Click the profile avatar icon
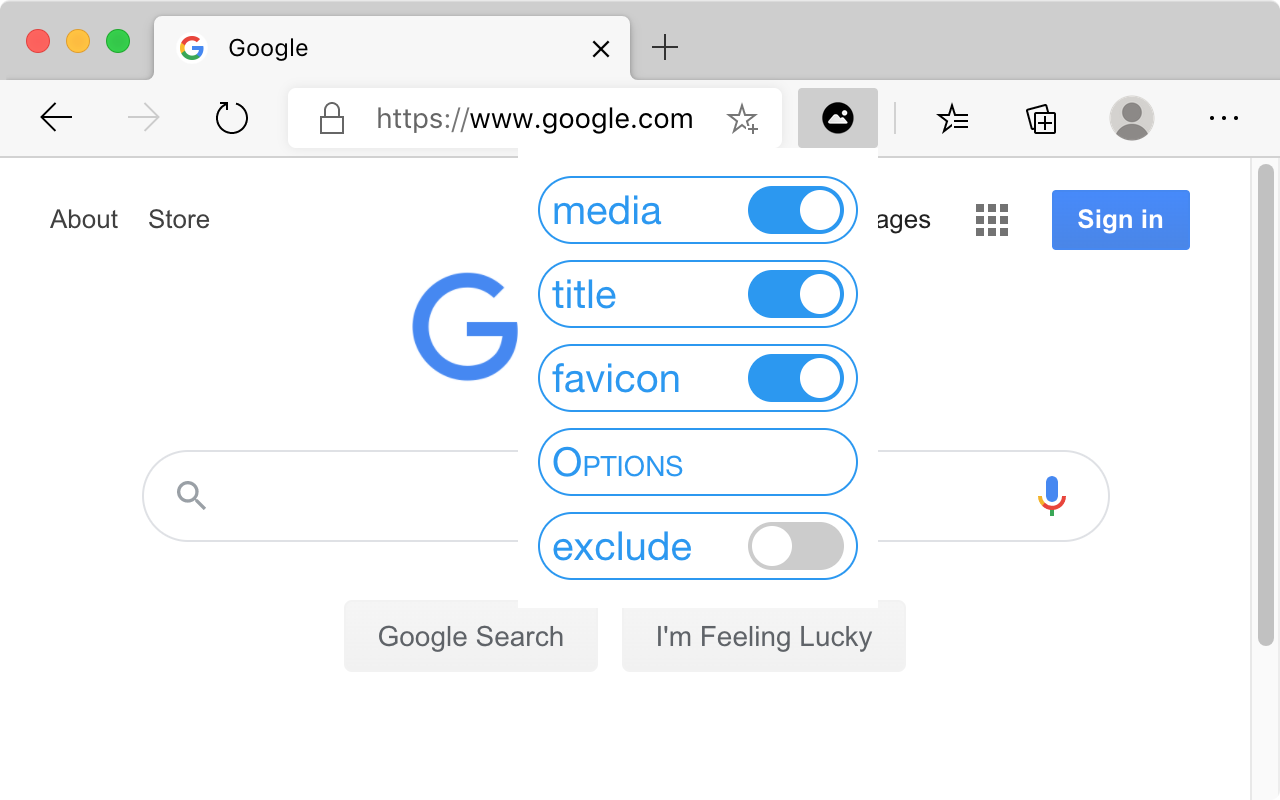1280x800 pixels. pyautogui.click(x=1131, y=119)
